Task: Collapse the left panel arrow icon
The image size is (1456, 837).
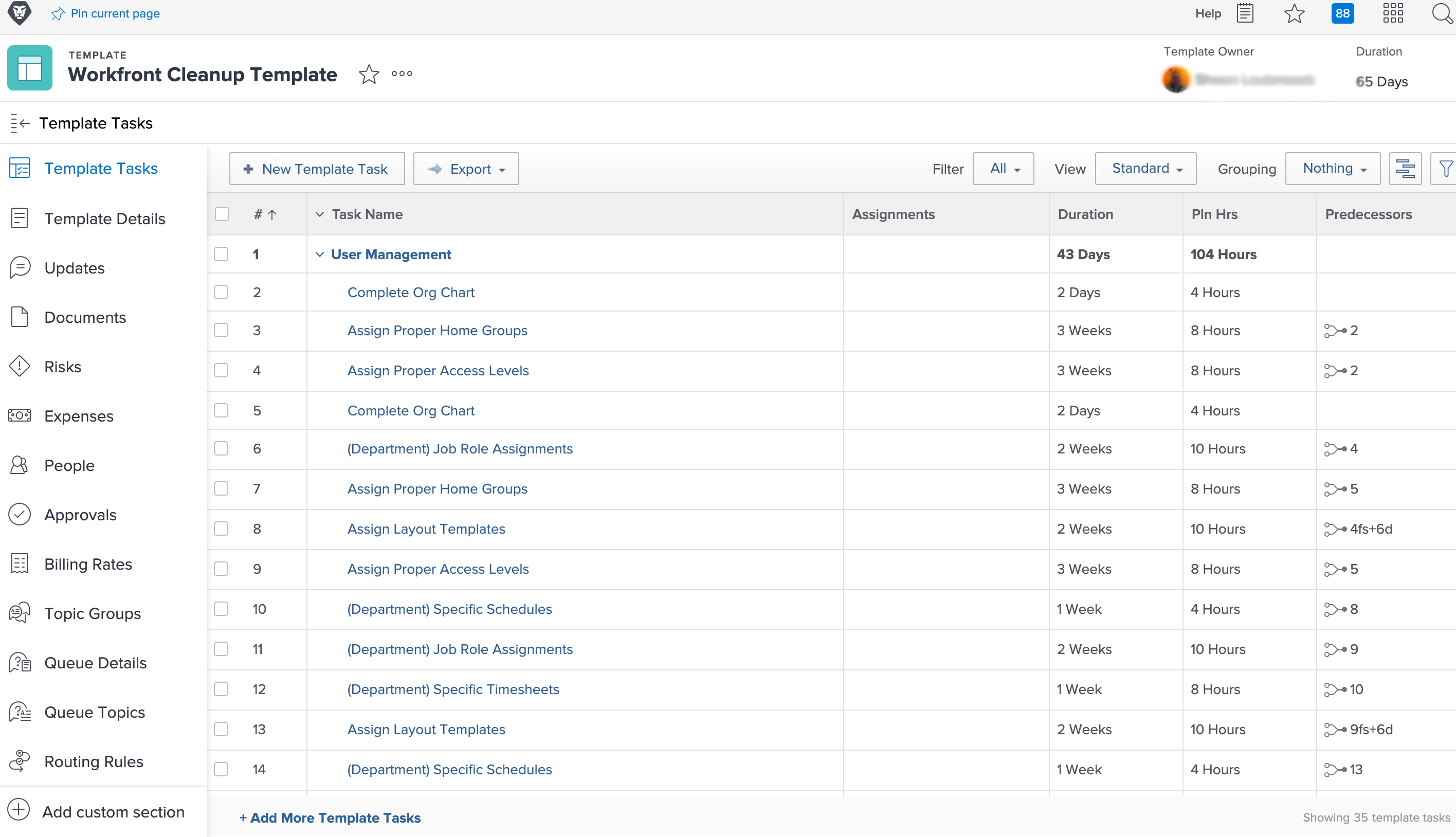Action: pyautogui.click(x=20, y=123)
